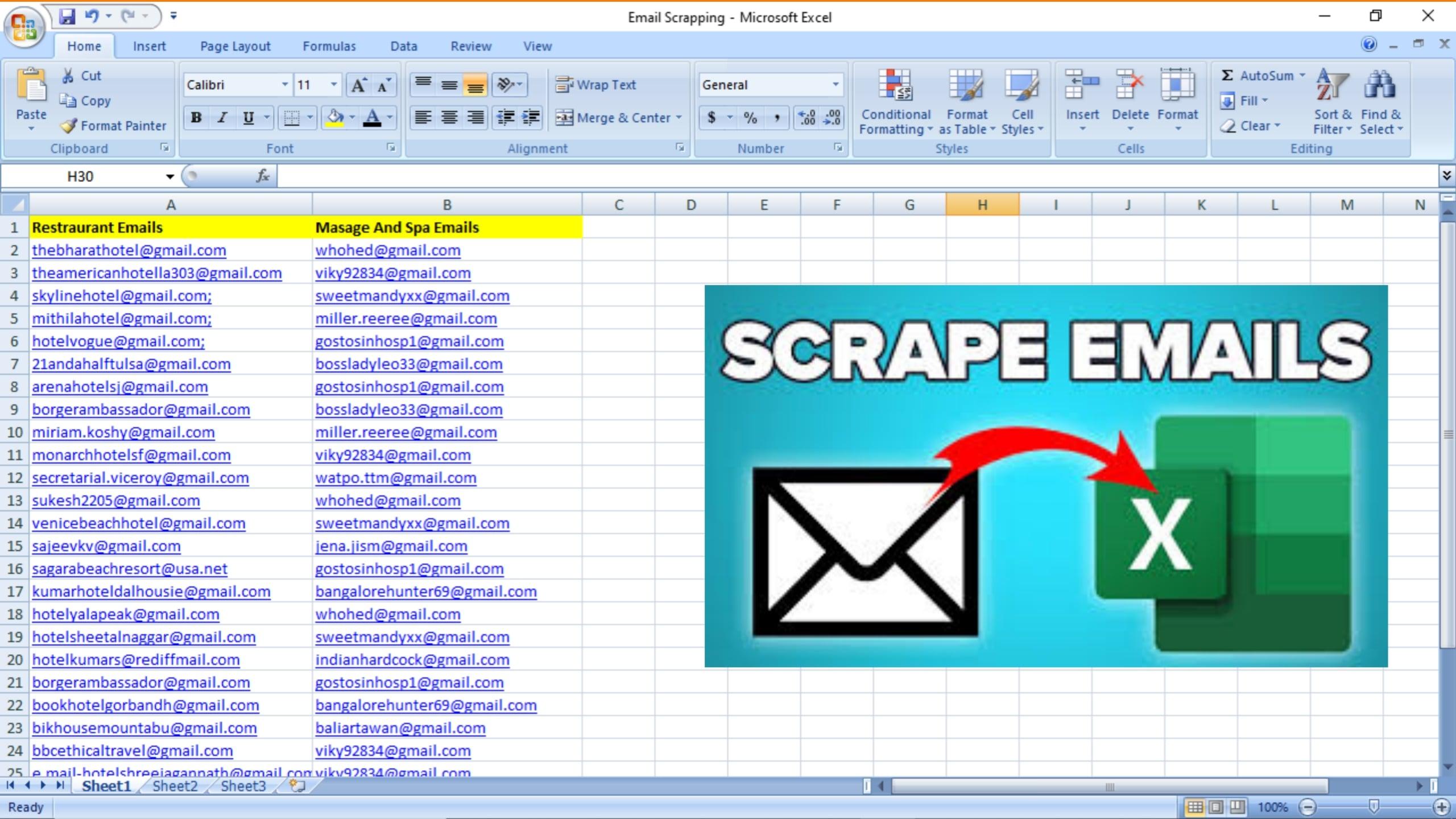Open the Font name dropdown

(284, 84)
